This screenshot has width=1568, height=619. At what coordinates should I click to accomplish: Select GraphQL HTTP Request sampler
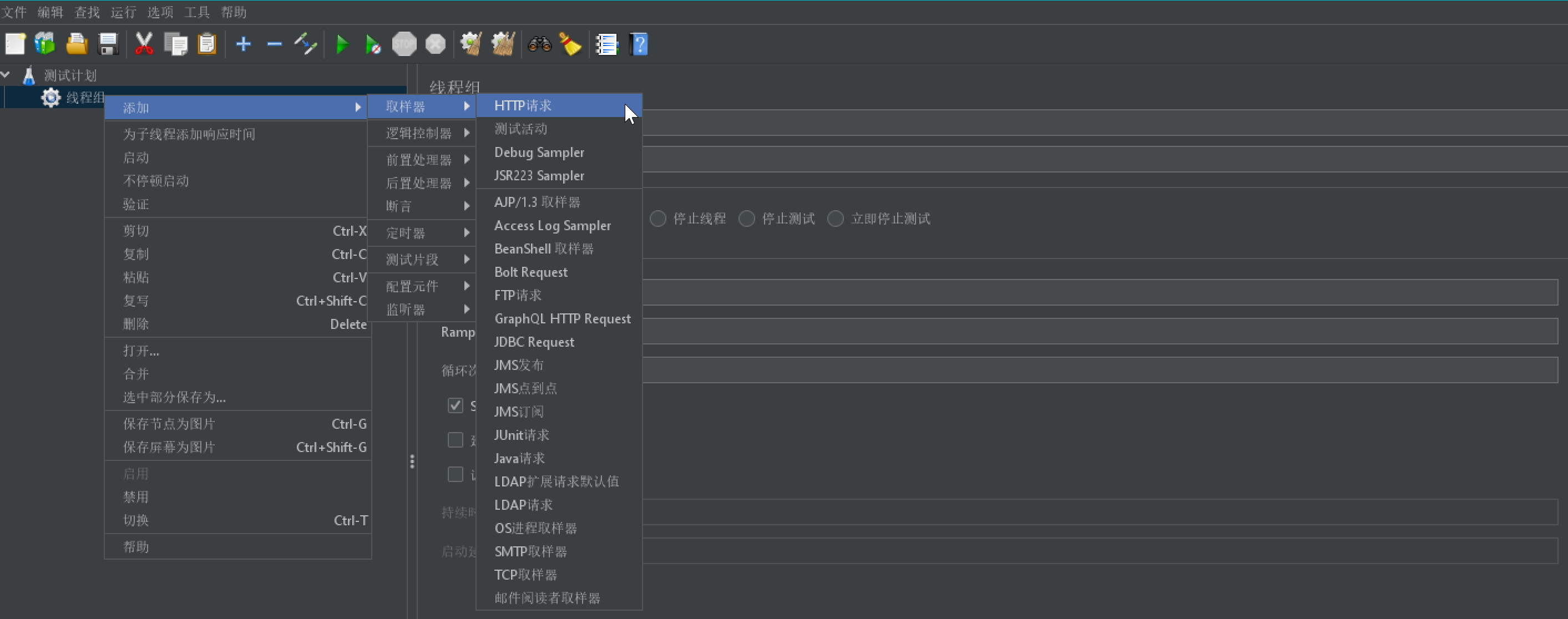[x=561, y=318]
